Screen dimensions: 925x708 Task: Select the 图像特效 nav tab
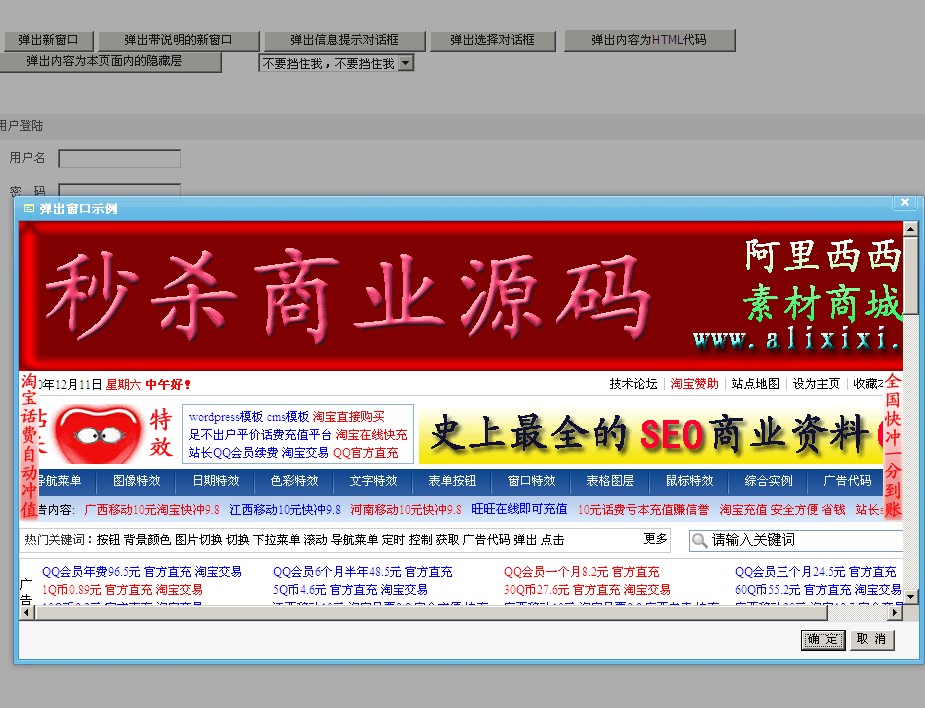[x=137, y=481]
